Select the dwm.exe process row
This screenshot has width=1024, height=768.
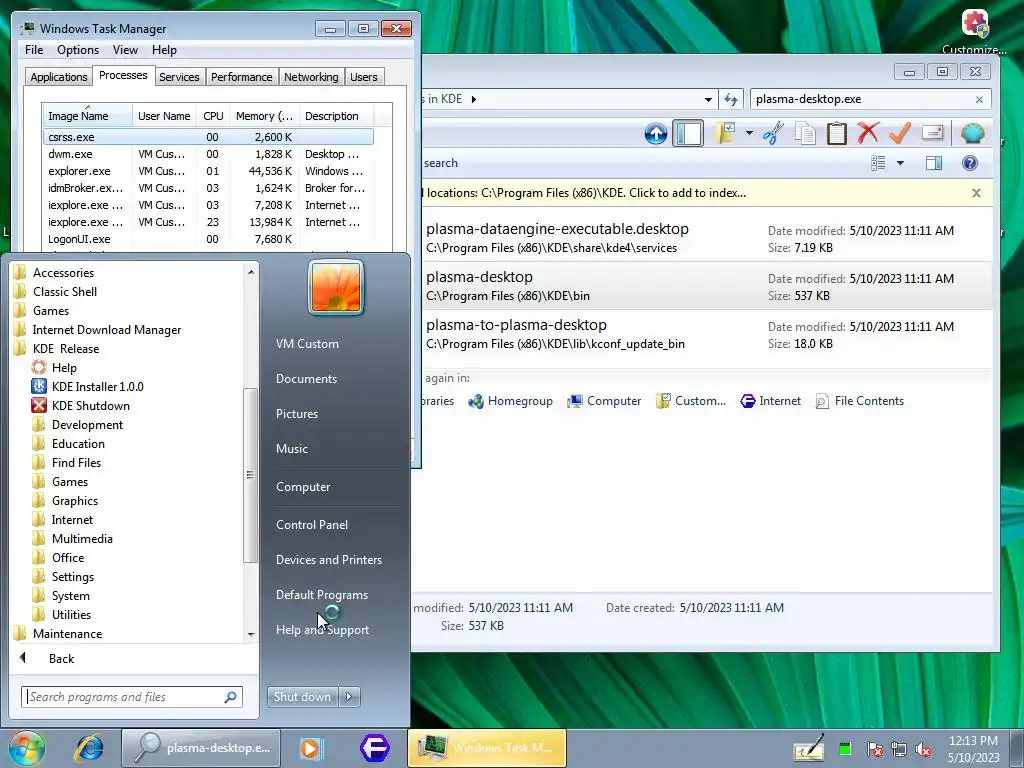[x=208, y=154]
